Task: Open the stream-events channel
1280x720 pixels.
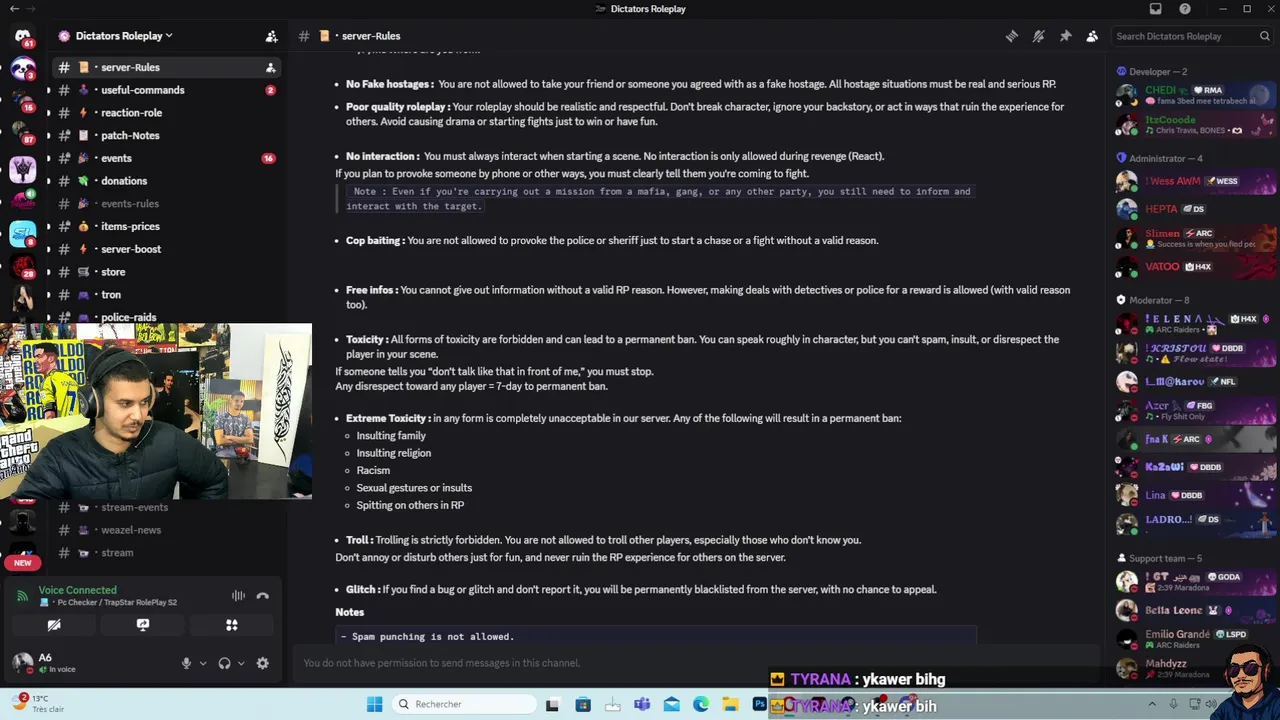Action: click(166, 507)
